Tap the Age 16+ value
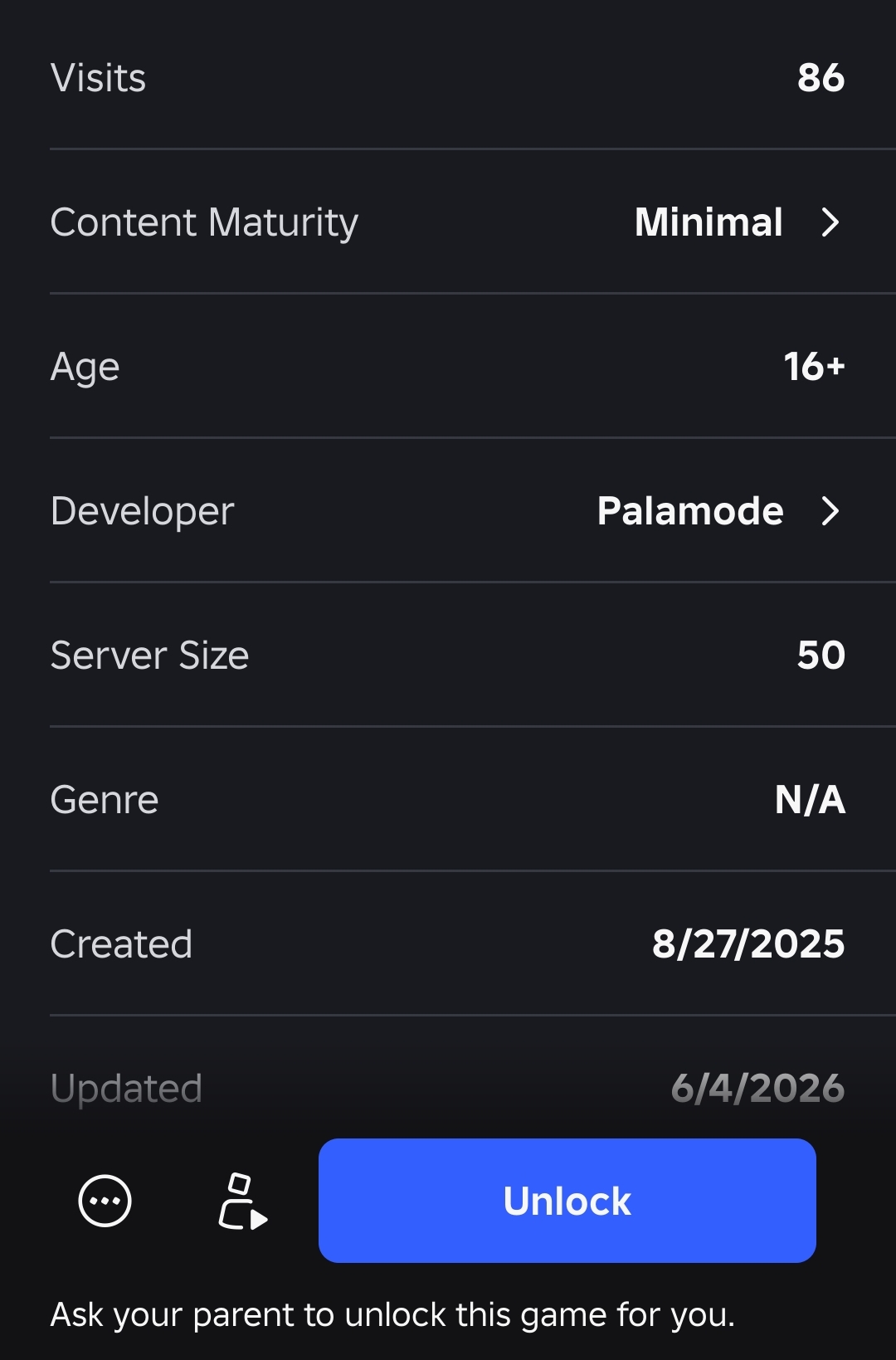This screenshot has height=1360, width=896. click(x=814, y=367)
